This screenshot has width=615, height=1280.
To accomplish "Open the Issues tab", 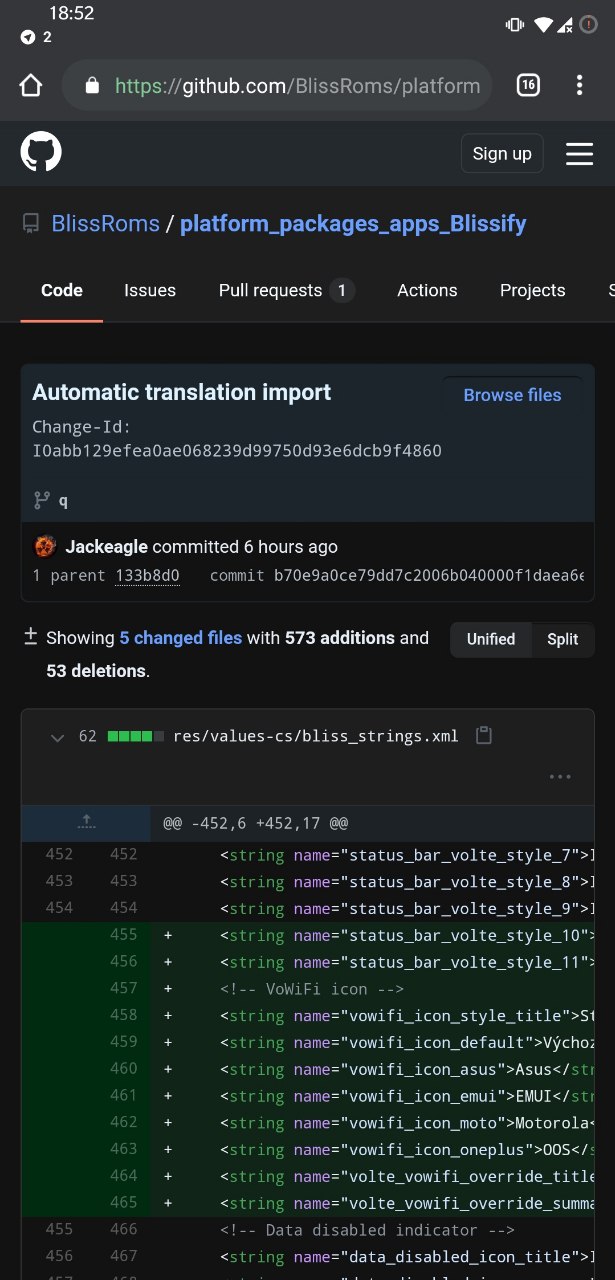I will click(x=150, y=290).
